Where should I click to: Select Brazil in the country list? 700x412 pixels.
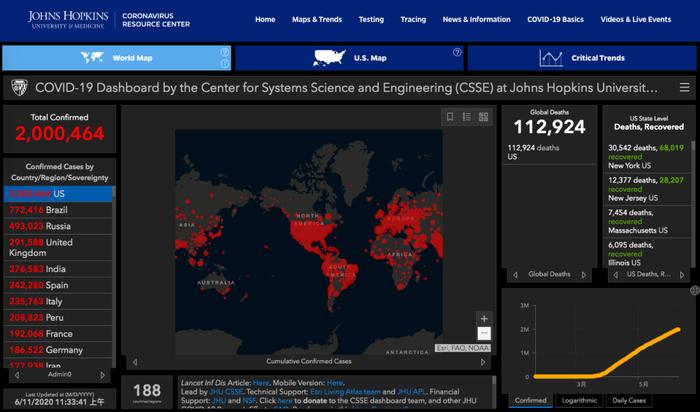[x=58, y=210]
